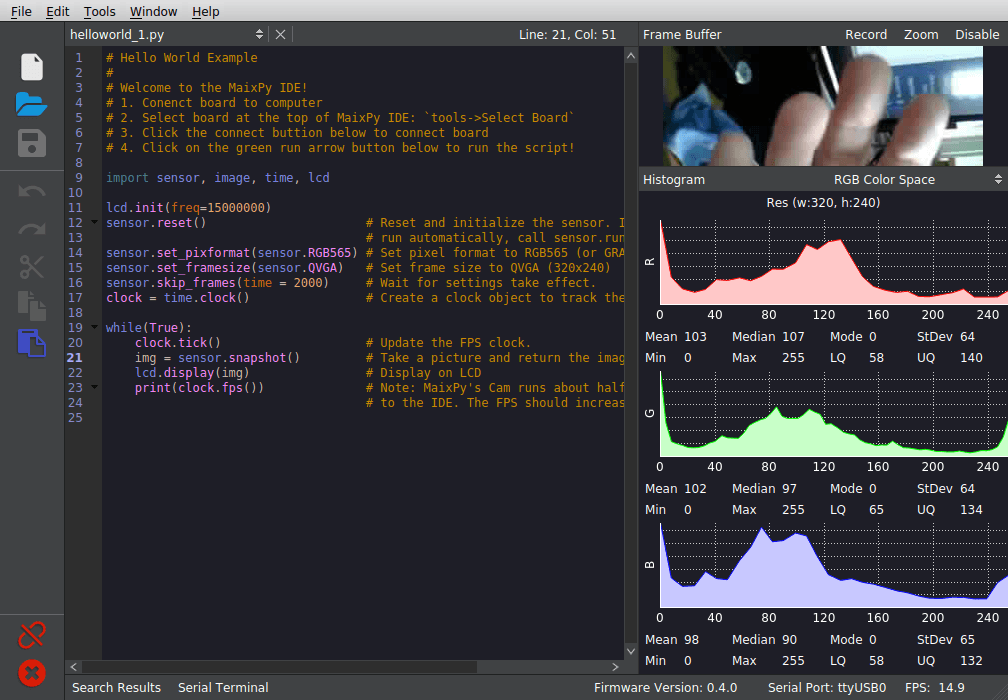Click the # Hello World Example comment
The width and height of the screenshot is (1008, 700).
181,57
